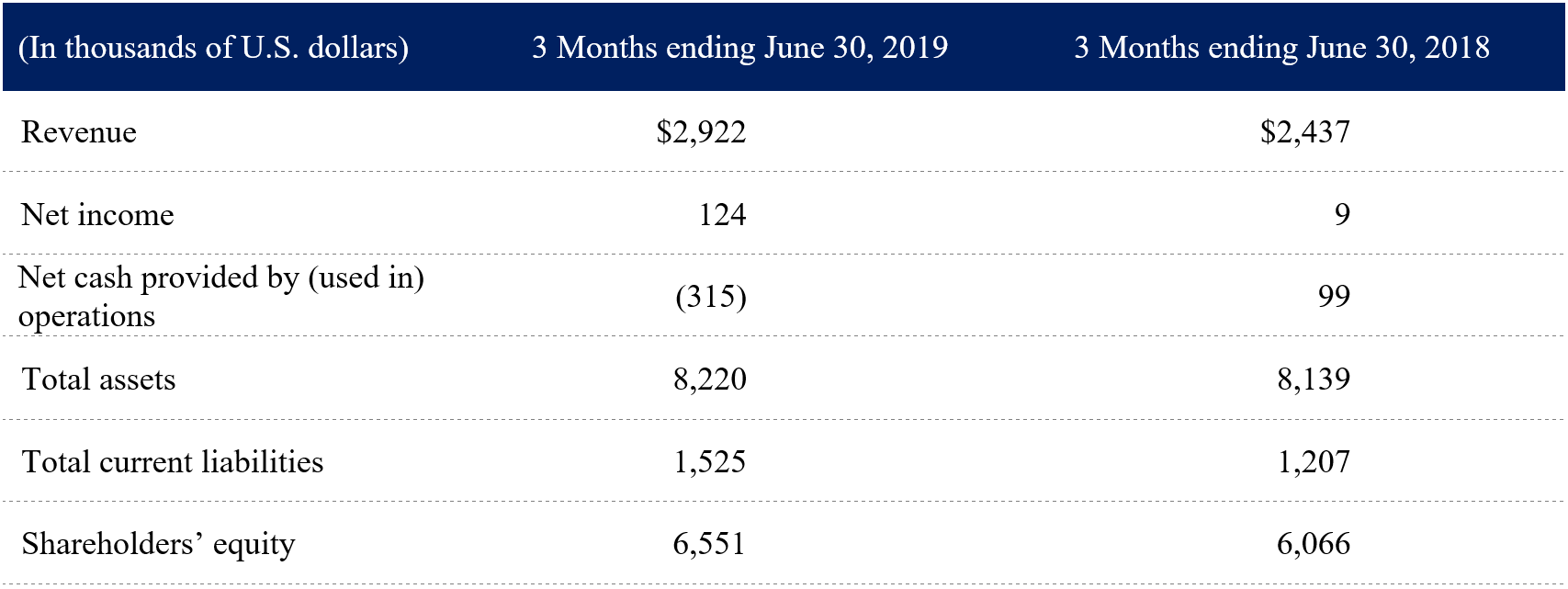This screenshot has width=1568, height=589.
Task: Select the June 30, 2019 column header
Action: (739, 48)
